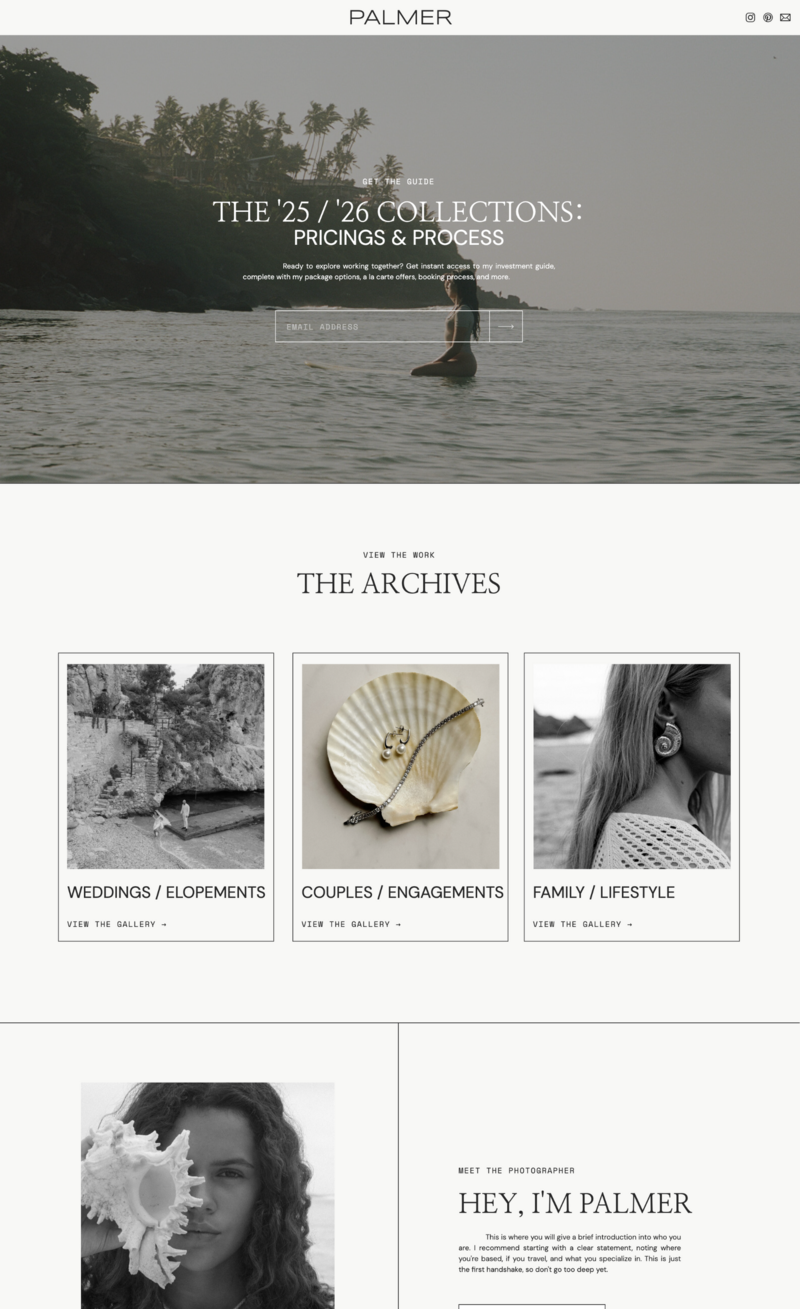Open the woman with shell earring photo
Screen dimensions: 800x1309
click(x=632, y=766)
